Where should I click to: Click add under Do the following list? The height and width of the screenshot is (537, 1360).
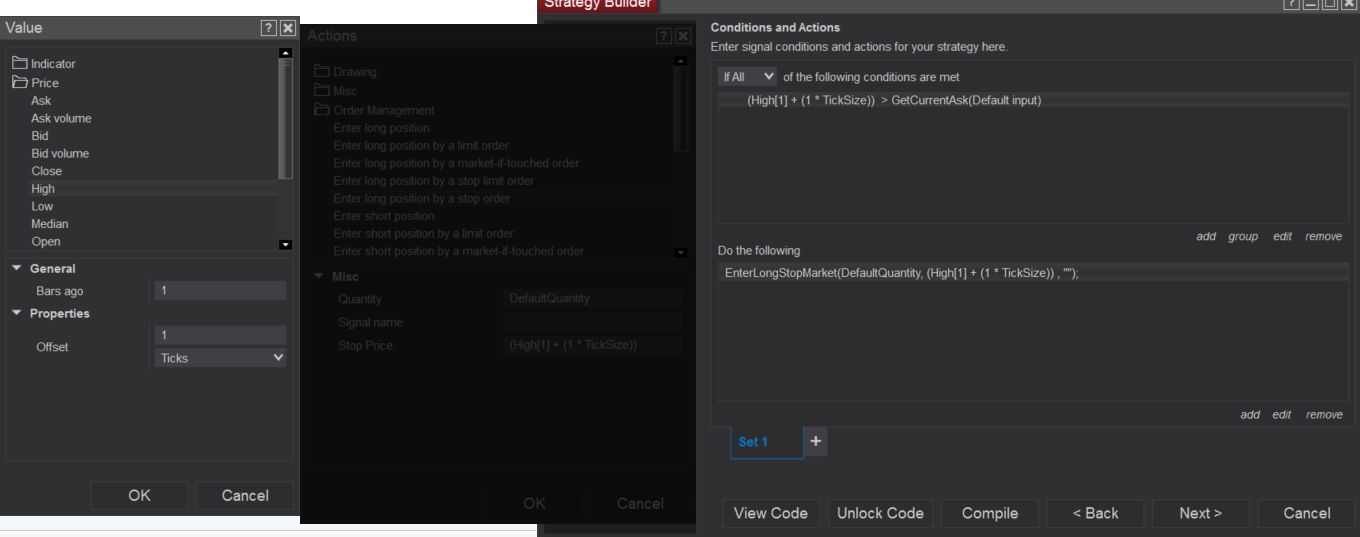[1250, 415]
